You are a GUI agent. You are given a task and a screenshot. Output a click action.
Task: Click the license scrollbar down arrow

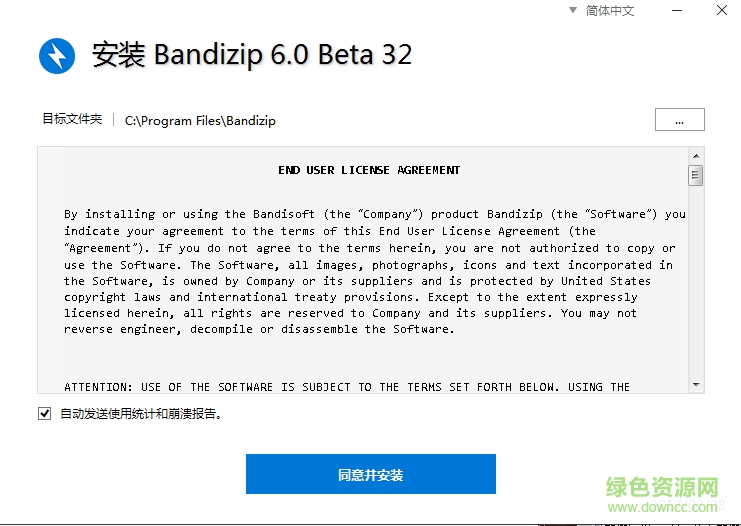pyautogui.click(x=695, y=385)
